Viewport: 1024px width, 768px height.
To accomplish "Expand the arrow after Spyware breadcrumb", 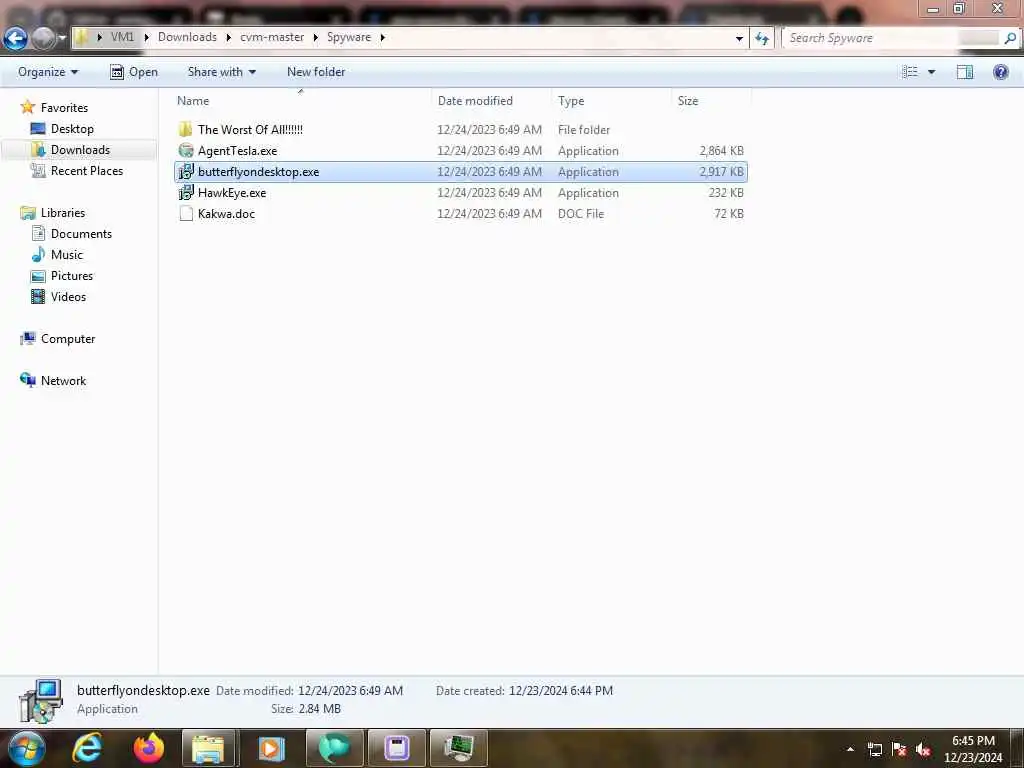I will 383,37.
